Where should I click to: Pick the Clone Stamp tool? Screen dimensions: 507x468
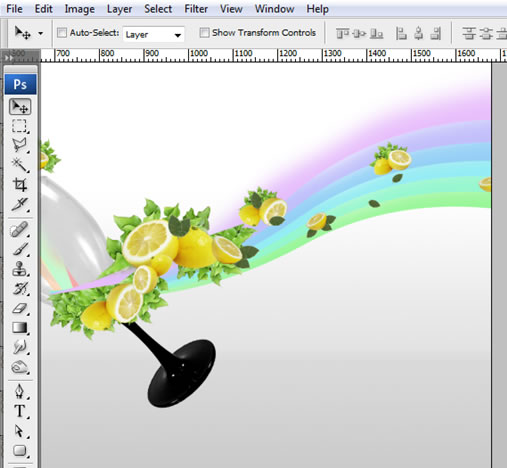coord(20,269)
